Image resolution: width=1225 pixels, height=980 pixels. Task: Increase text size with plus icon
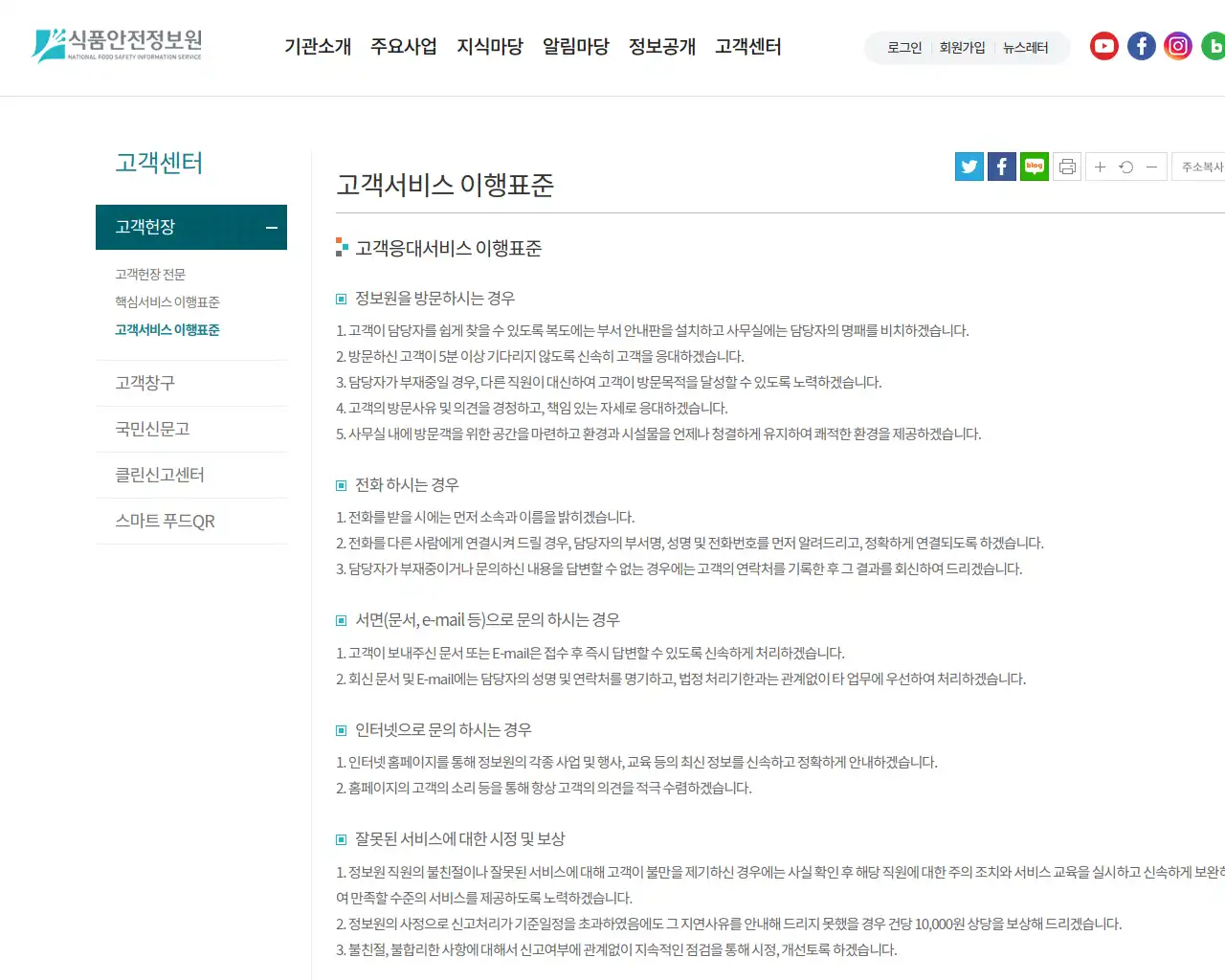click(x=1100, y=167)
